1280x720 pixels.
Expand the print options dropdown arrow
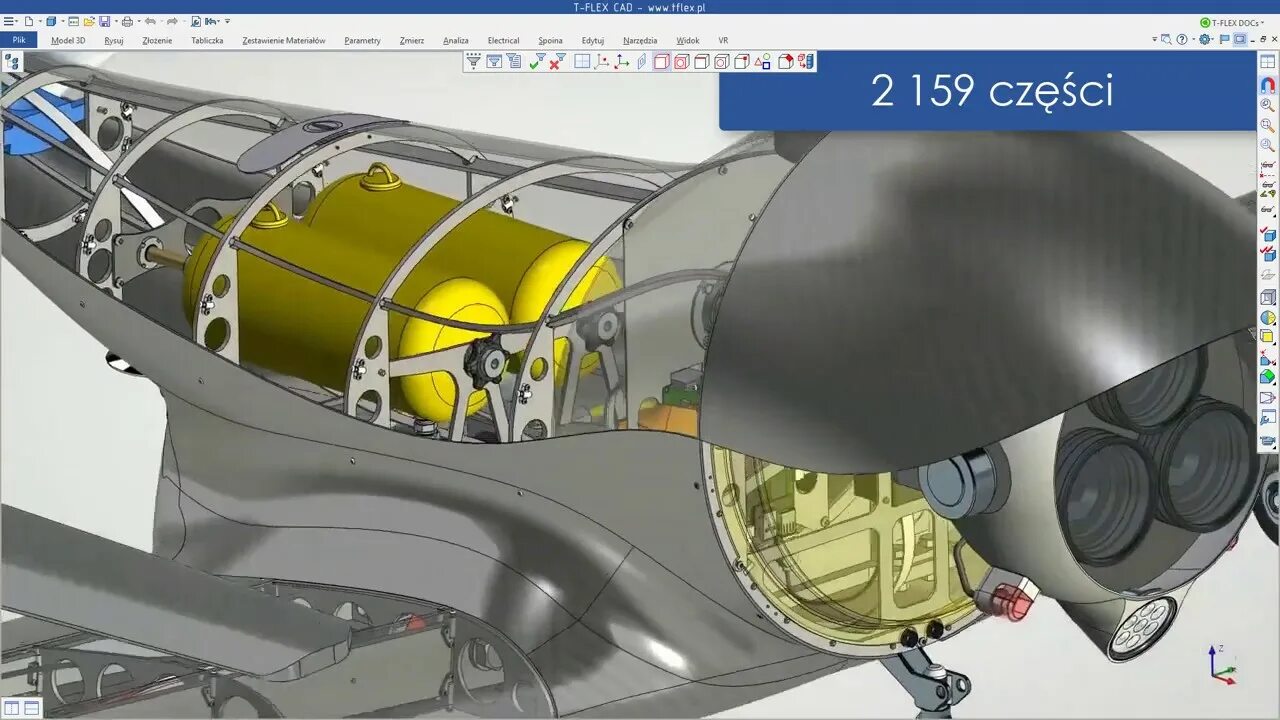[139, 21]
